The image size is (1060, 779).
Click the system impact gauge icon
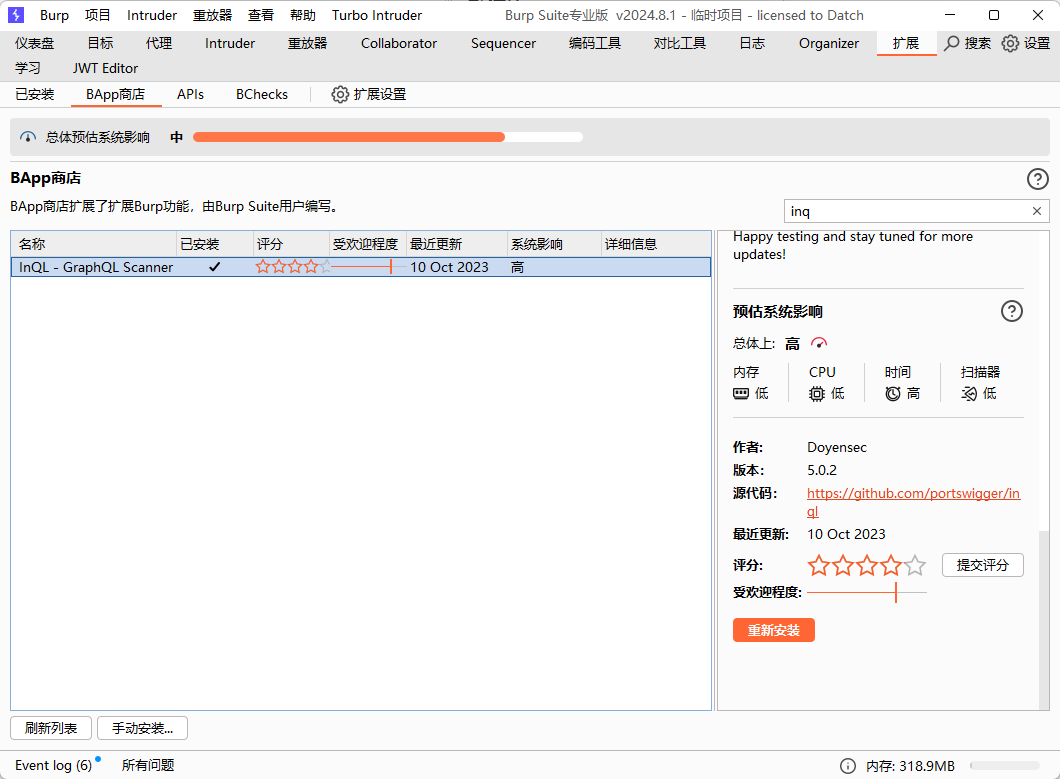pos(28,137)
